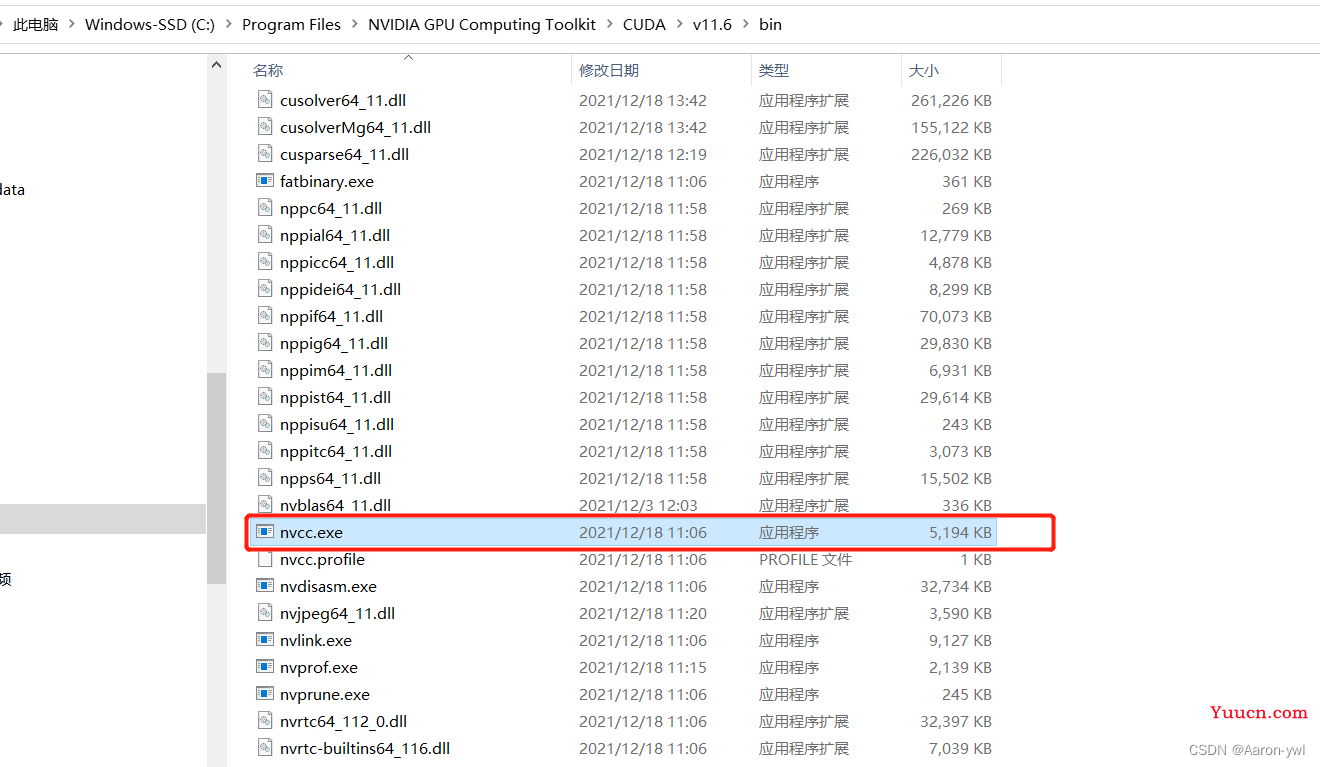
Task: Click the nvrtc-builtins64_116.dll file icon
Action: pyautogui.click(x=265, y=748)
